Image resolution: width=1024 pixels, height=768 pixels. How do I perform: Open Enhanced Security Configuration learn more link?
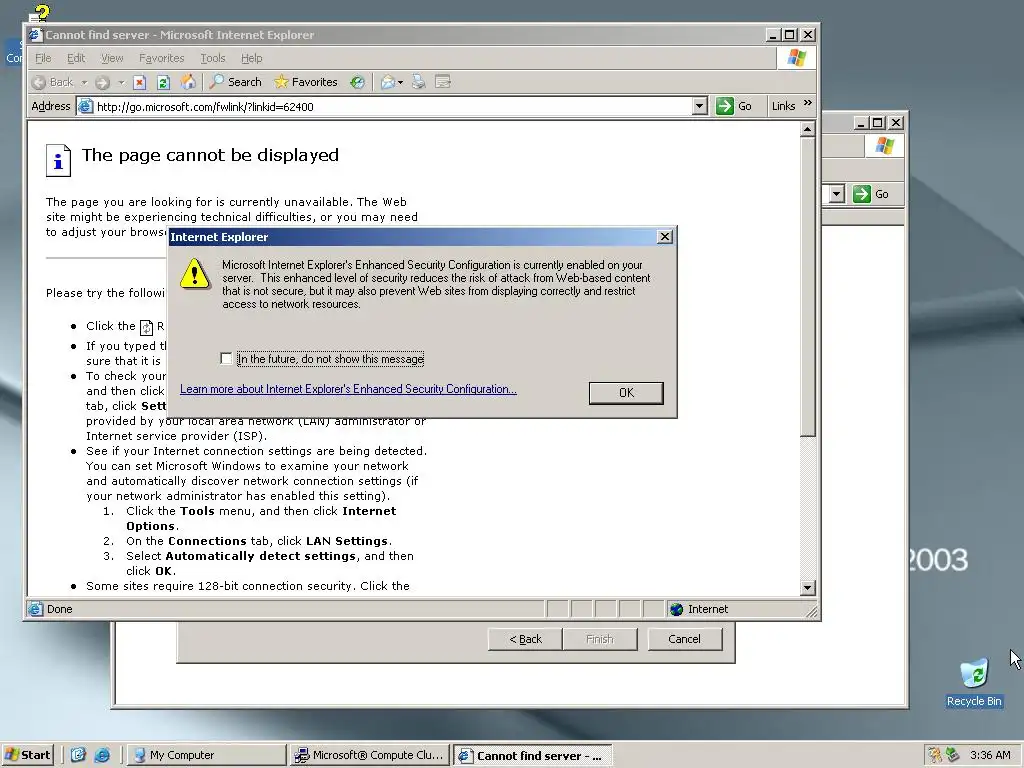point(348,389)
